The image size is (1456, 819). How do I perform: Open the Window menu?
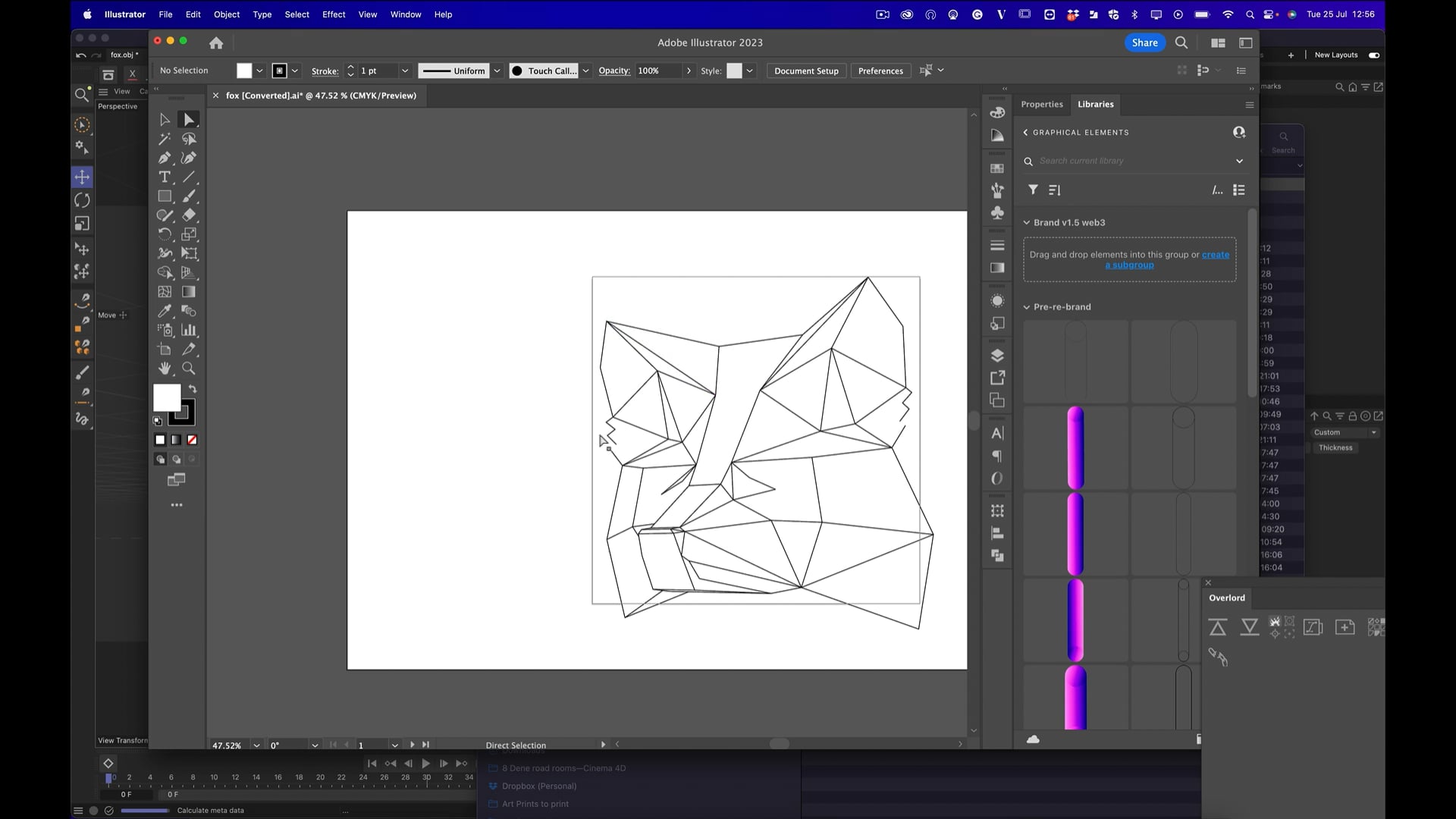(406, 14)
